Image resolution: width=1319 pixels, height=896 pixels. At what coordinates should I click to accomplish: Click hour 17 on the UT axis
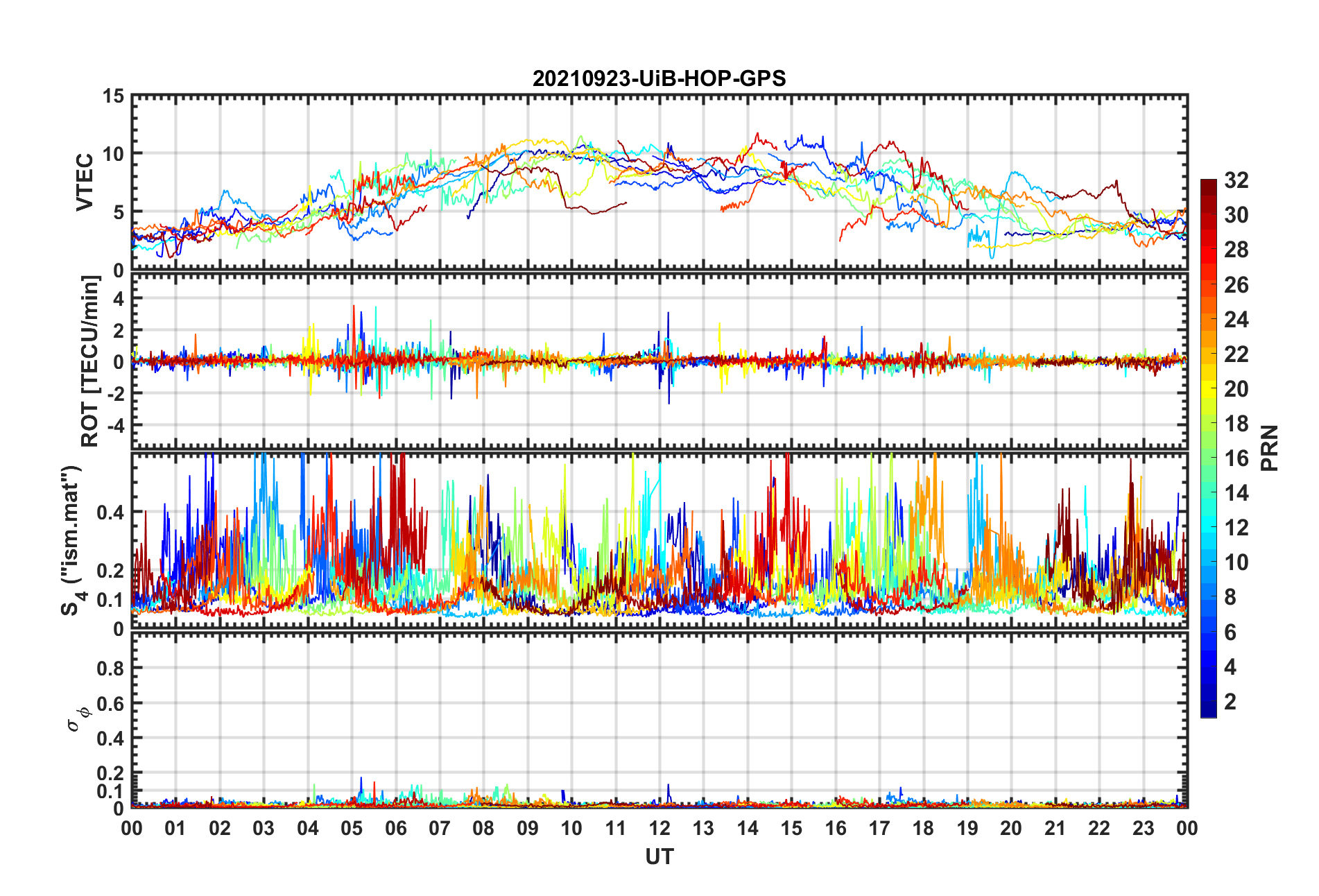coord(879,828)
